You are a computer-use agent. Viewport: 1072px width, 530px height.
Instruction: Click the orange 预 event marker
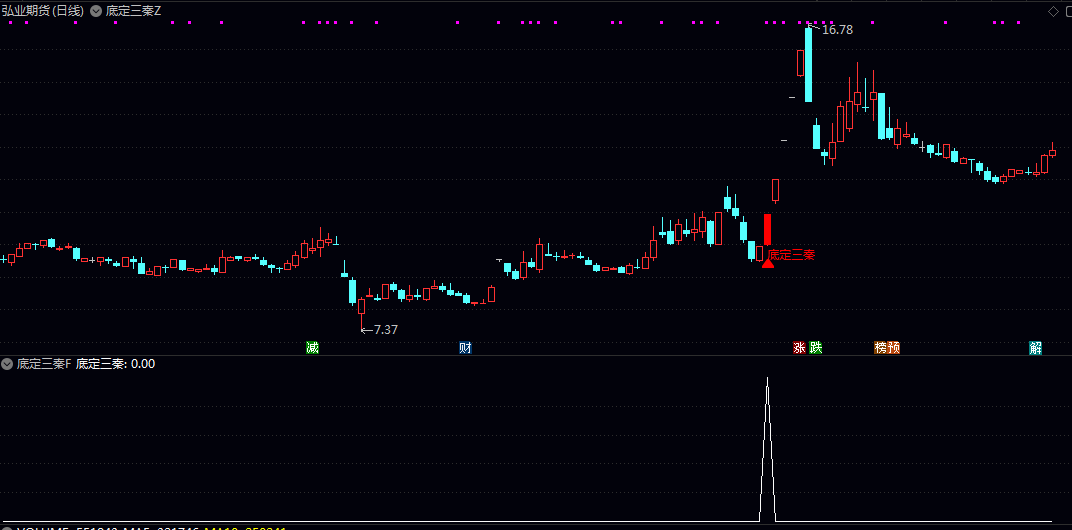894,347
